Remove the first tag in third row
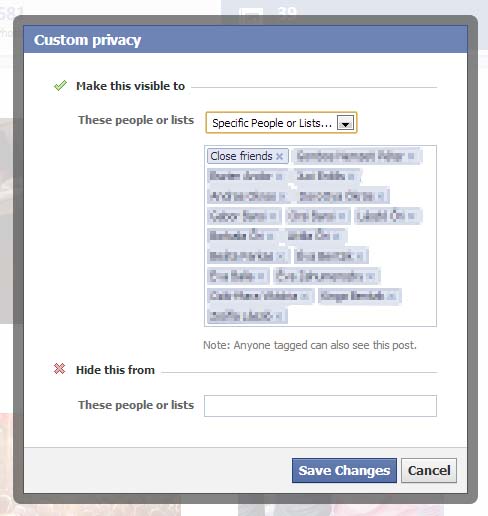Screen dimensions: 488x516 (282, 196)
